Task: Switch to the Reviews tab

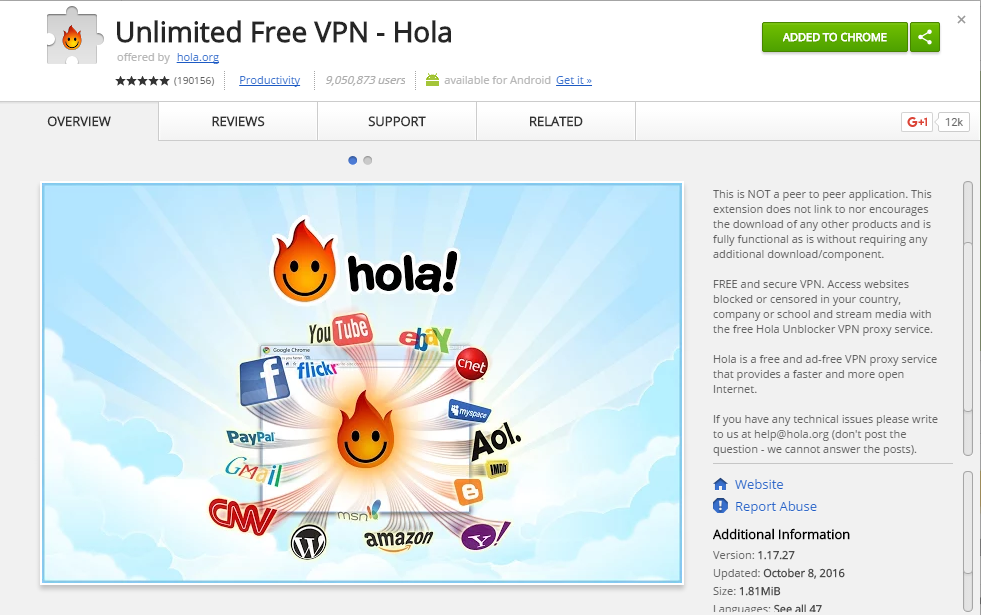Action: pos(238,121)
